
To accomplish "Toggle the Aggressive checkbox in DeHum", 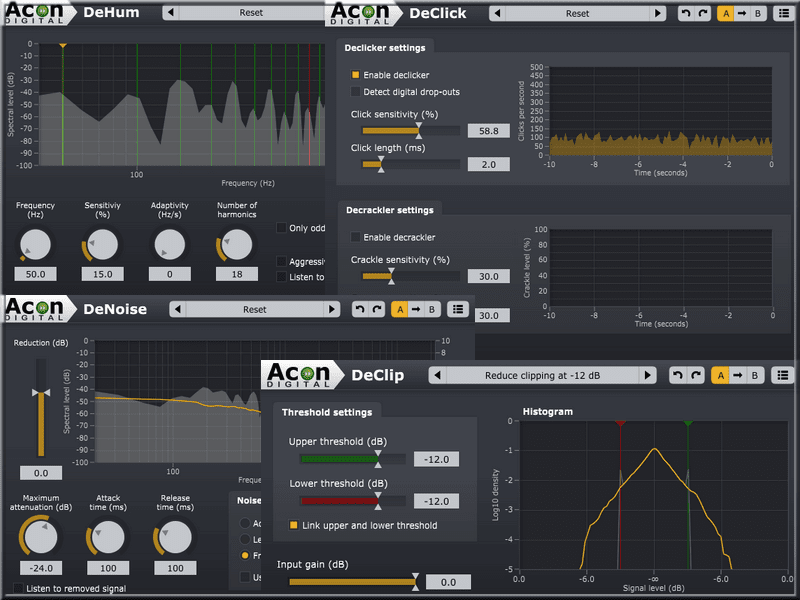I will pos(281,261).
